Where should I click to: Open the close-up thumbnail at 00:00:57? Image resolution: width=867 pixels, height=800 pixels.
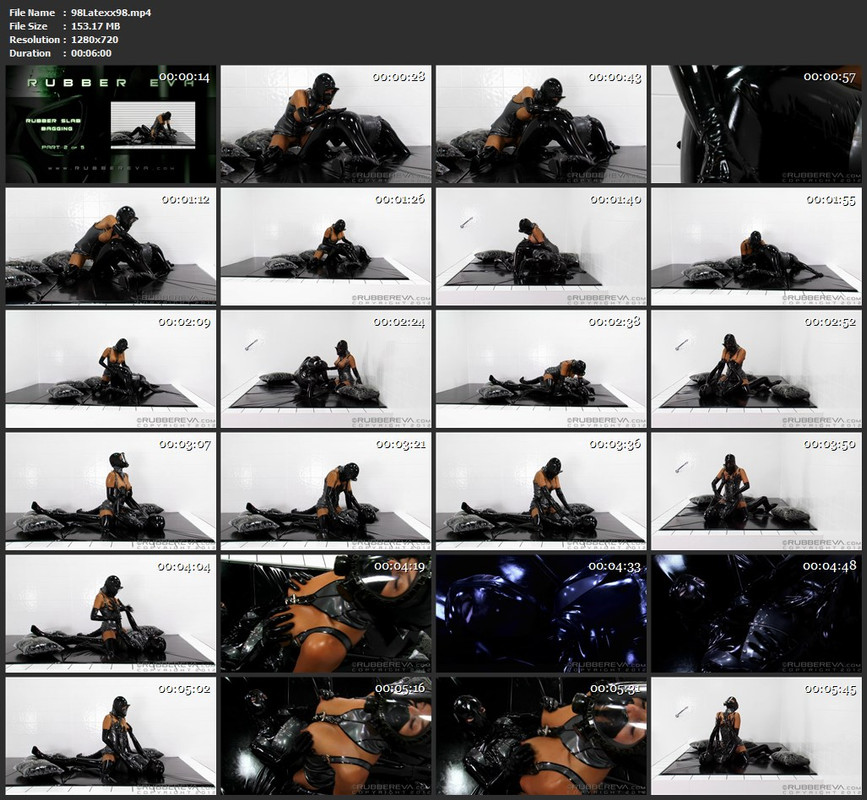756,124
